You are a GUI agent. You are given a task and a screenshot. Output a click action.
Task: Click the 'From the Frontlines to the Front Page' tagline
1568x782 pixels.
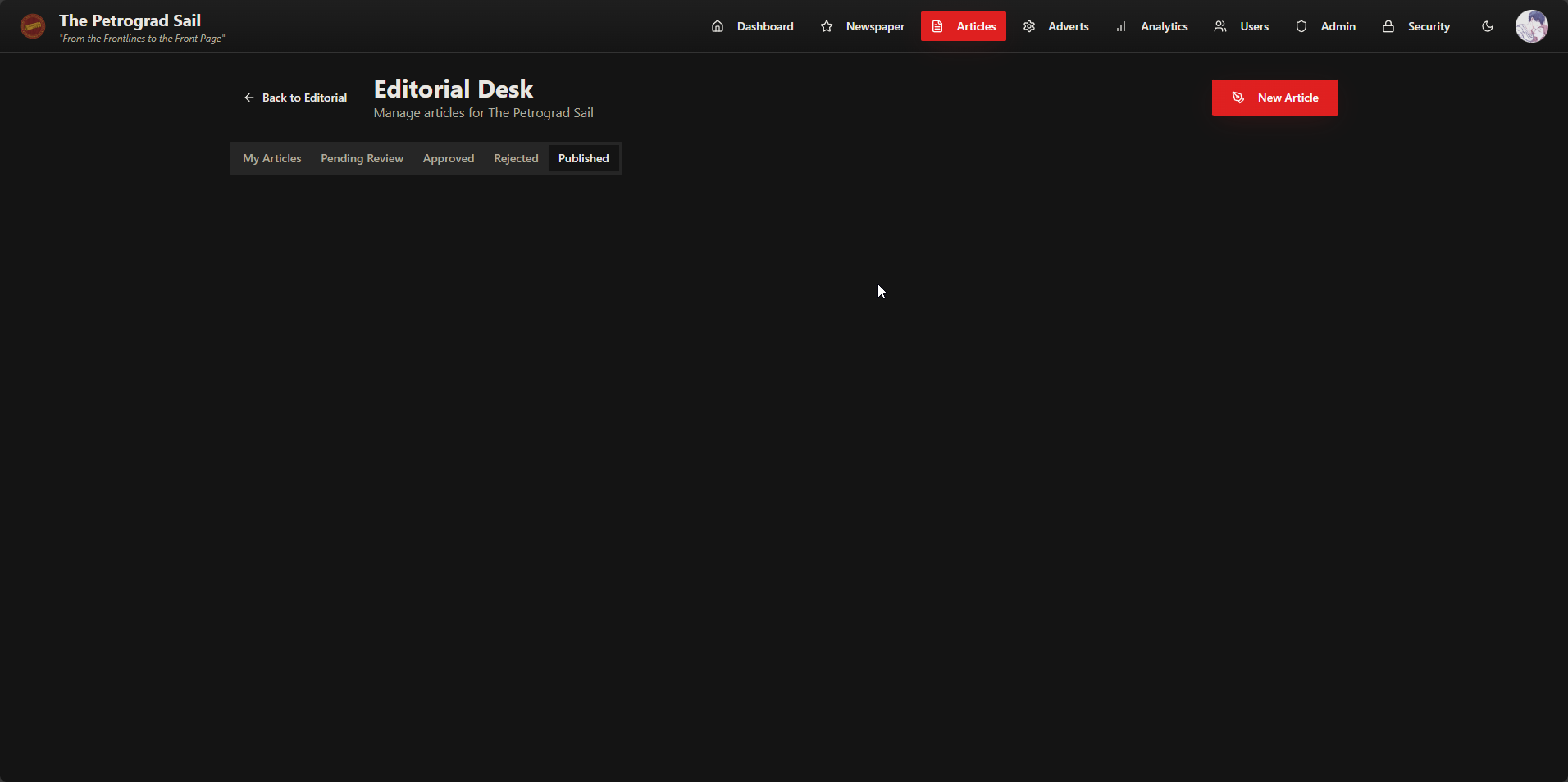pos(142,39)
